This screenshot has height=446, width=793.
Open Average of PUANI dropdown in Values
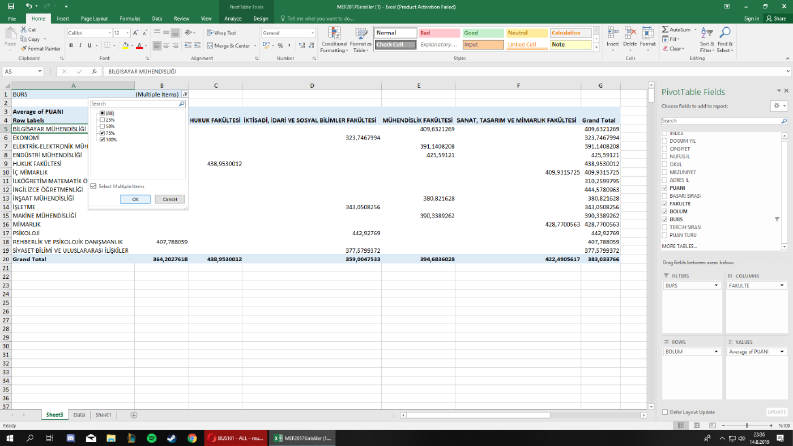(x=782, y=351)
